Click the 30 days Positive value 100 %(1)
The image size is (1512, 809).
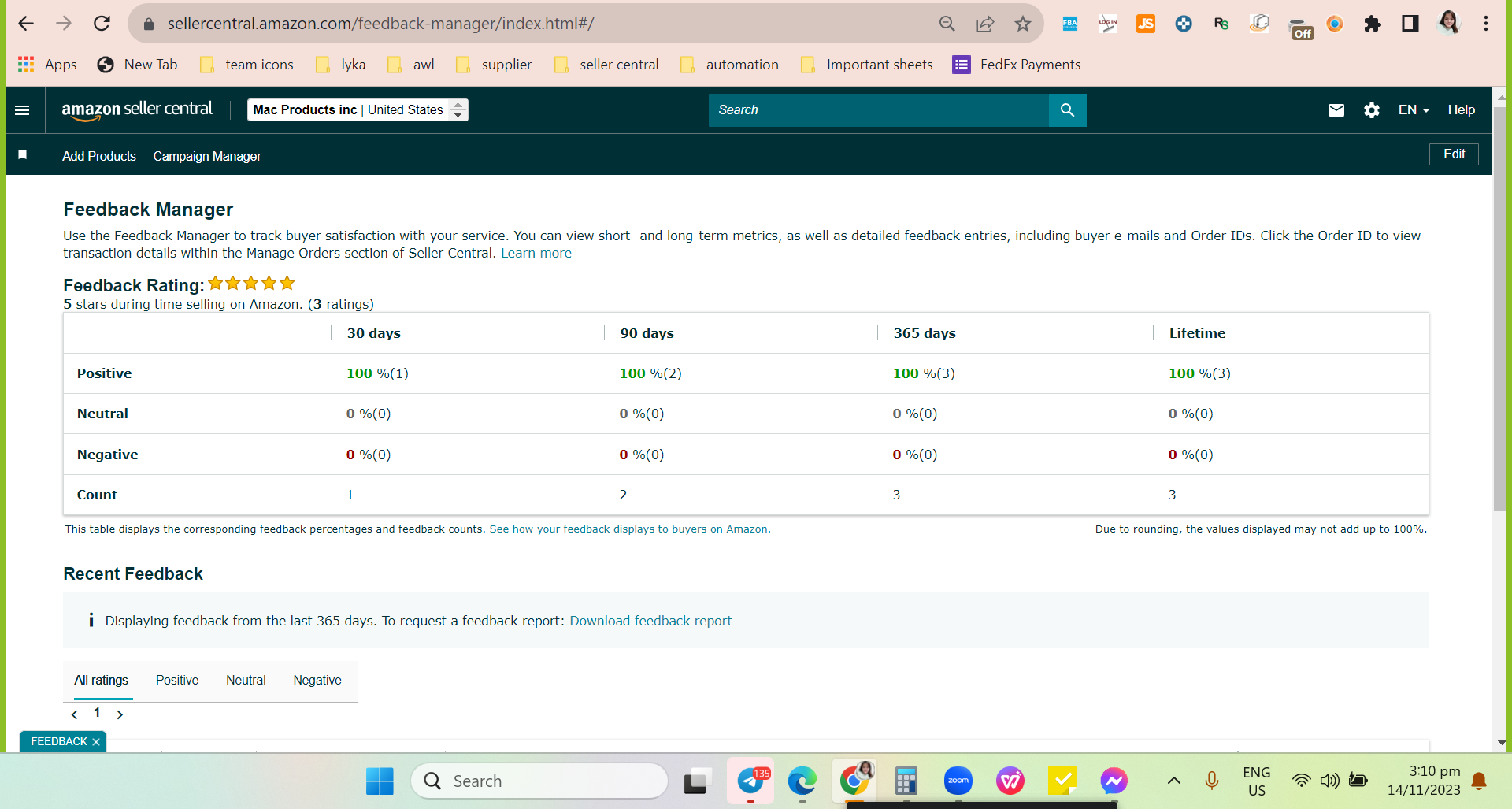[x=377, y=373]
